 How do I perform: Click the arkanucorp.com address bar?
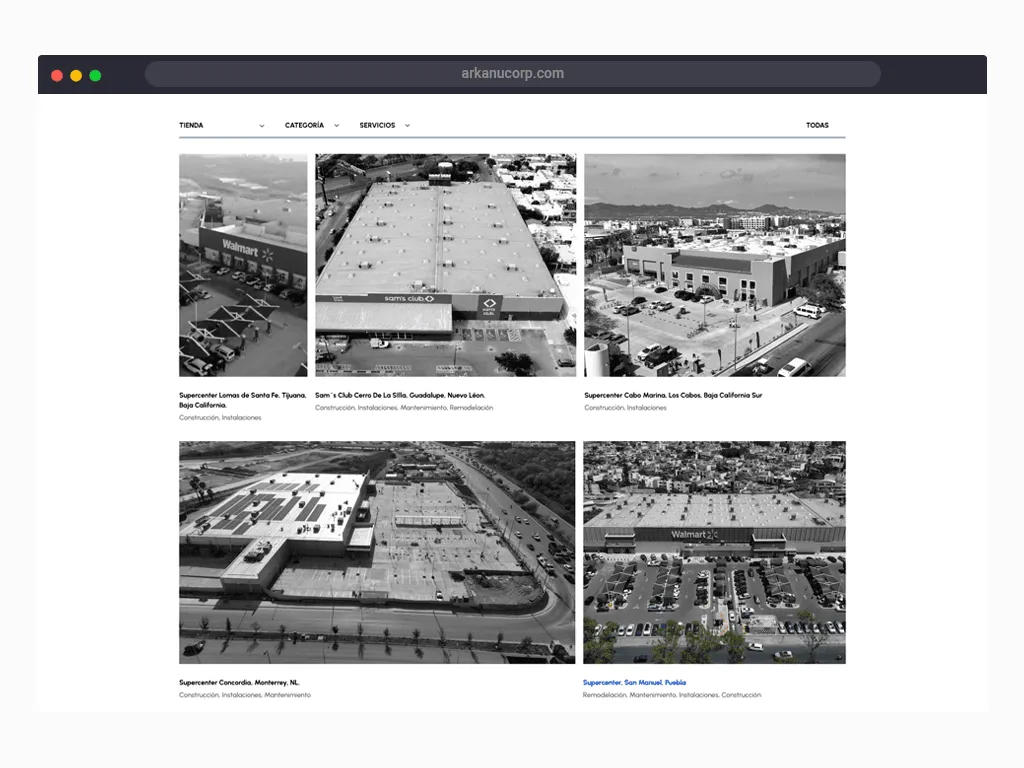pyautogui.click(x=512, y=73)
